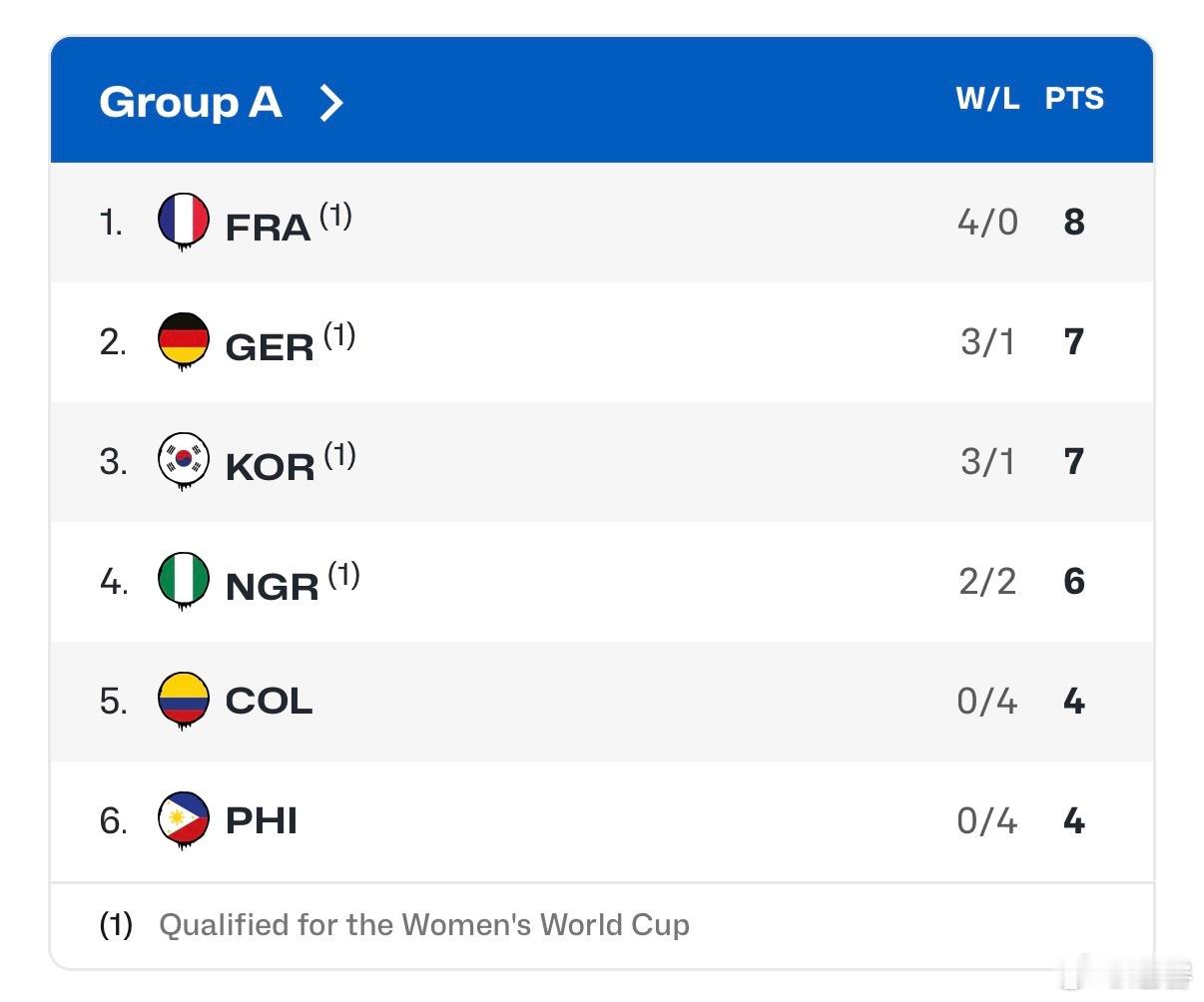Screen dimensions: 1204x1002
Task: Choose the PHI team name
Action: tap(262, 820)
